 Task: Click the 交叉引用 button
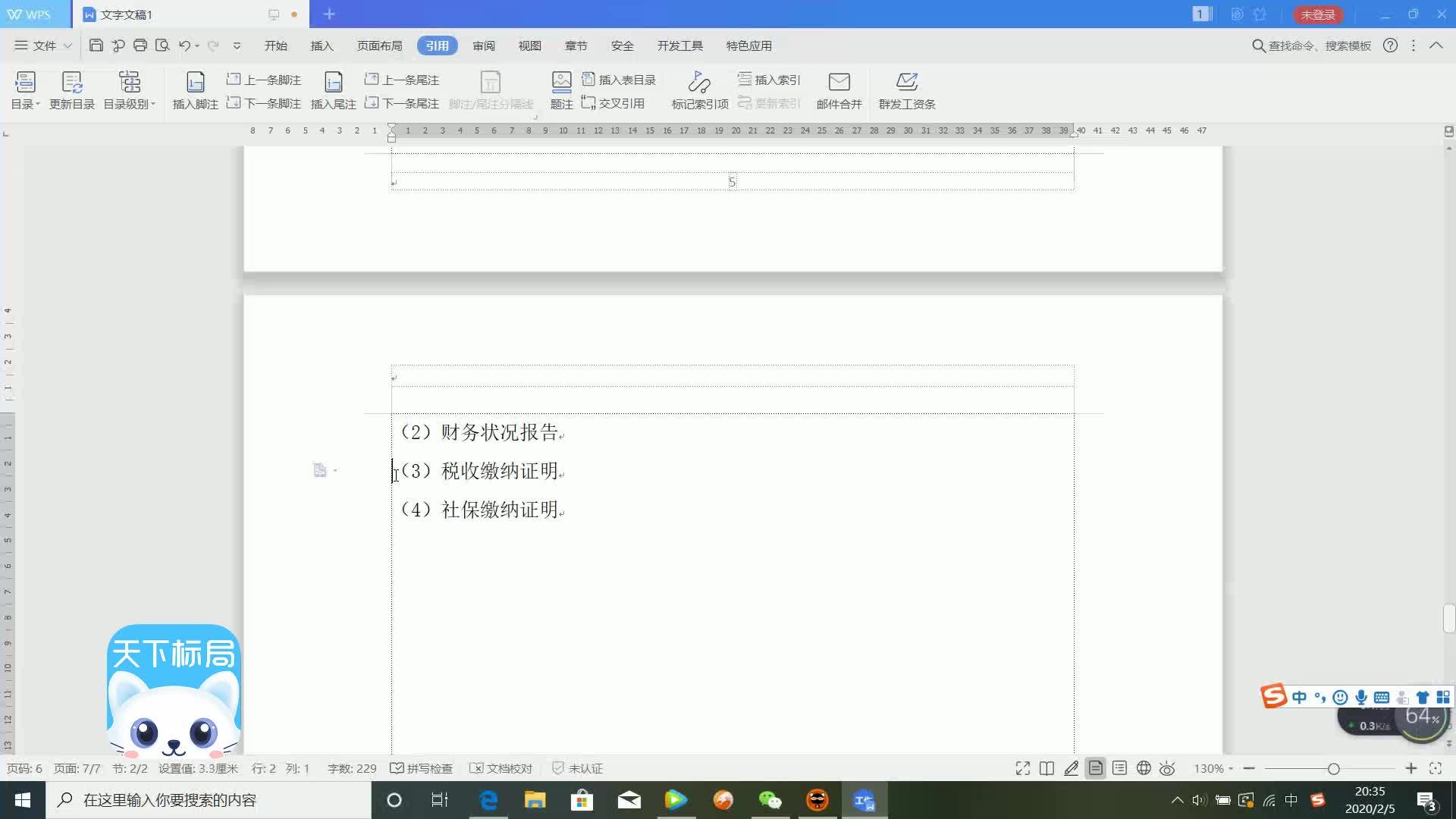click(613, 103)
